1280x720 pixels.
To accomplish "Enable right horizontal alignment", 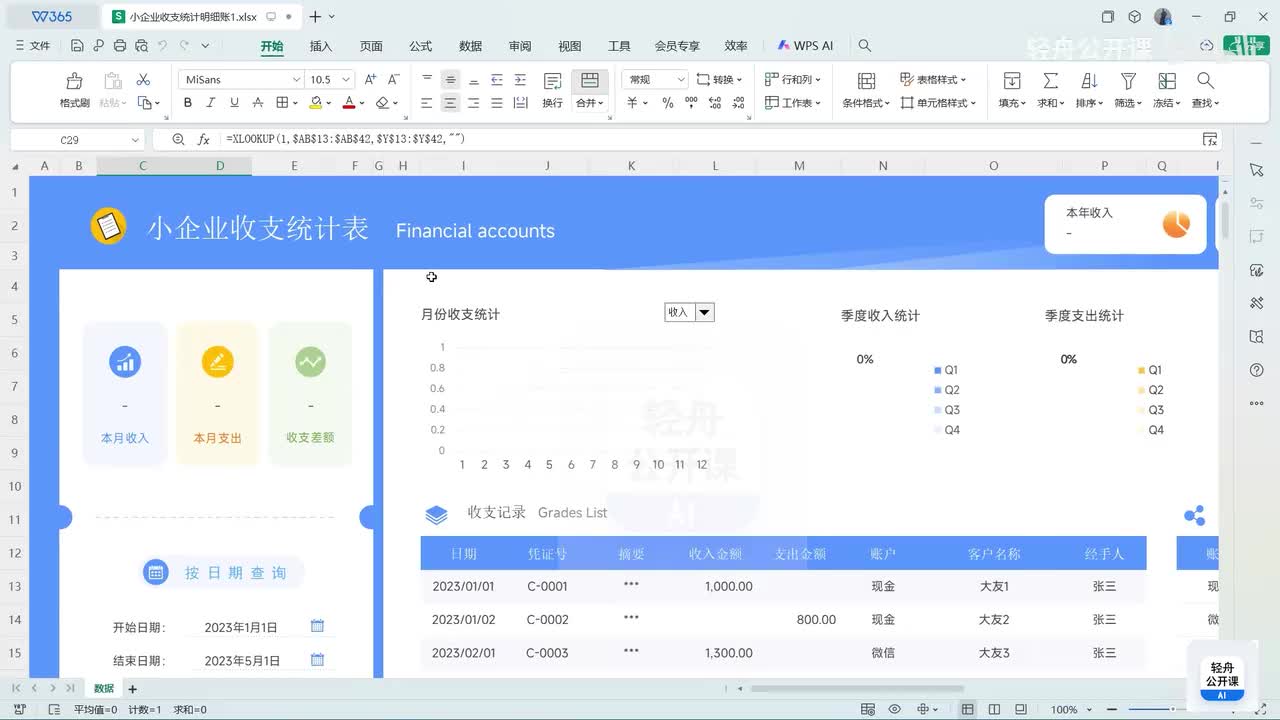I will (x=474, y=103).
